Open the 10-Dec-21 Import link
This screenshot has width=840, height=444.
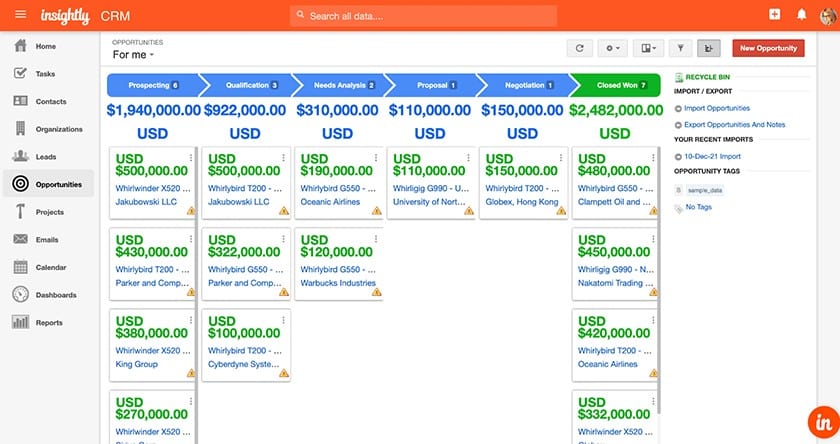(712, 156)
